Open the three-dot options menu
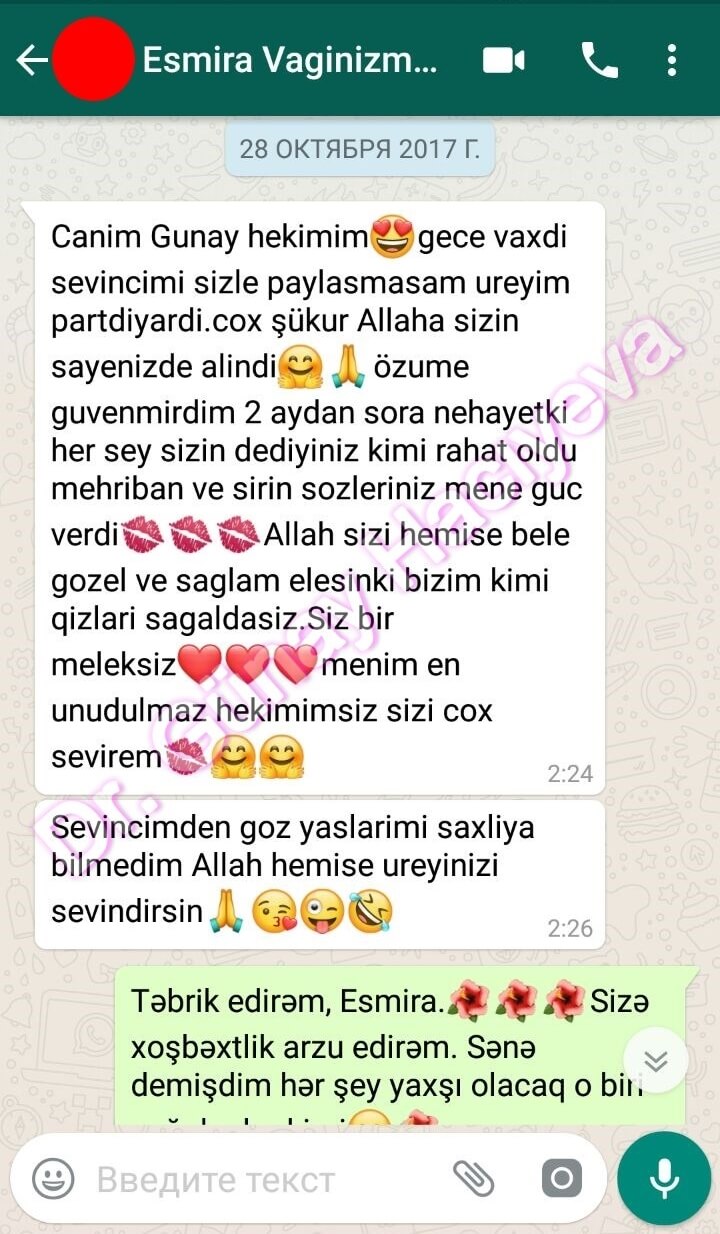Image resolution: width=720 pixels, height=1234 pixels. [672, 61]
